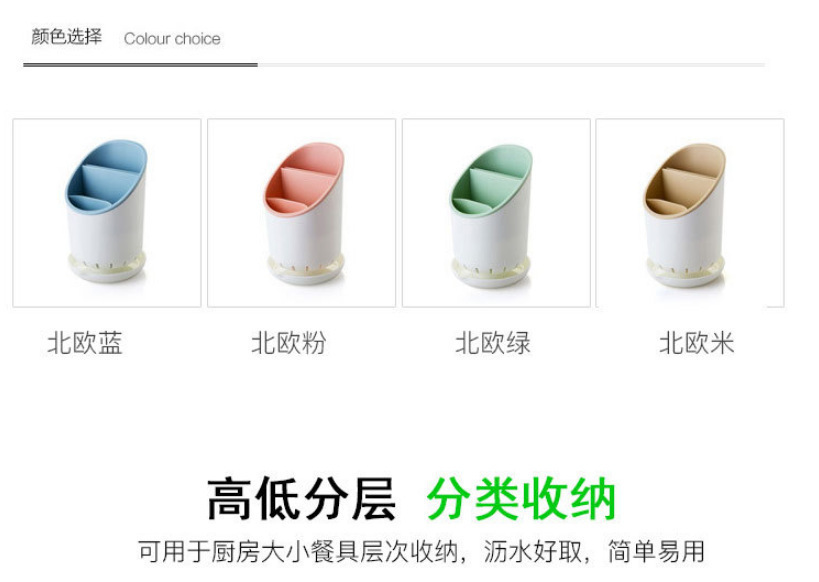Click the 可用于厨房大小餐具层次收纳 description text
Image resolution: width=819 pixels, height=582 pixels.
[298, 552]
